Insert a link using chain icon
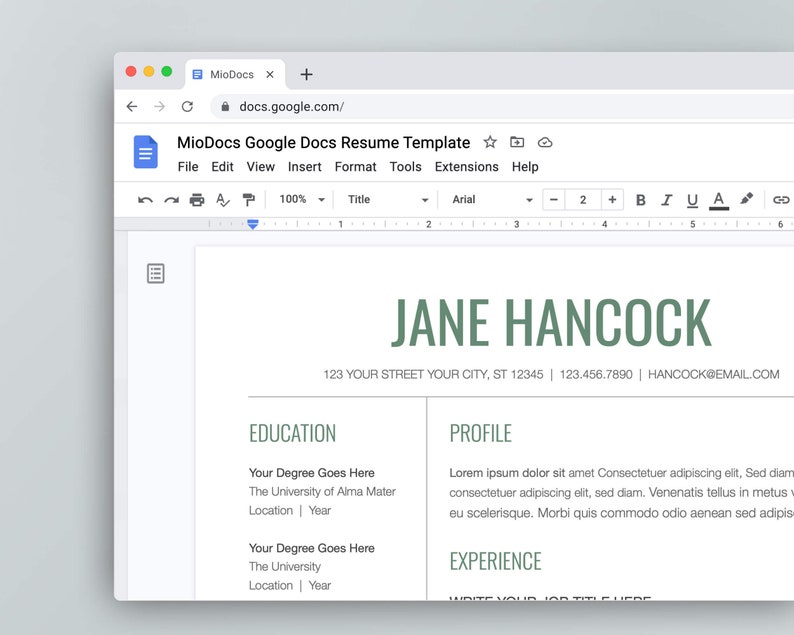Image resolution: width=794 pixels, height=635 pixels. coord(781,200)
